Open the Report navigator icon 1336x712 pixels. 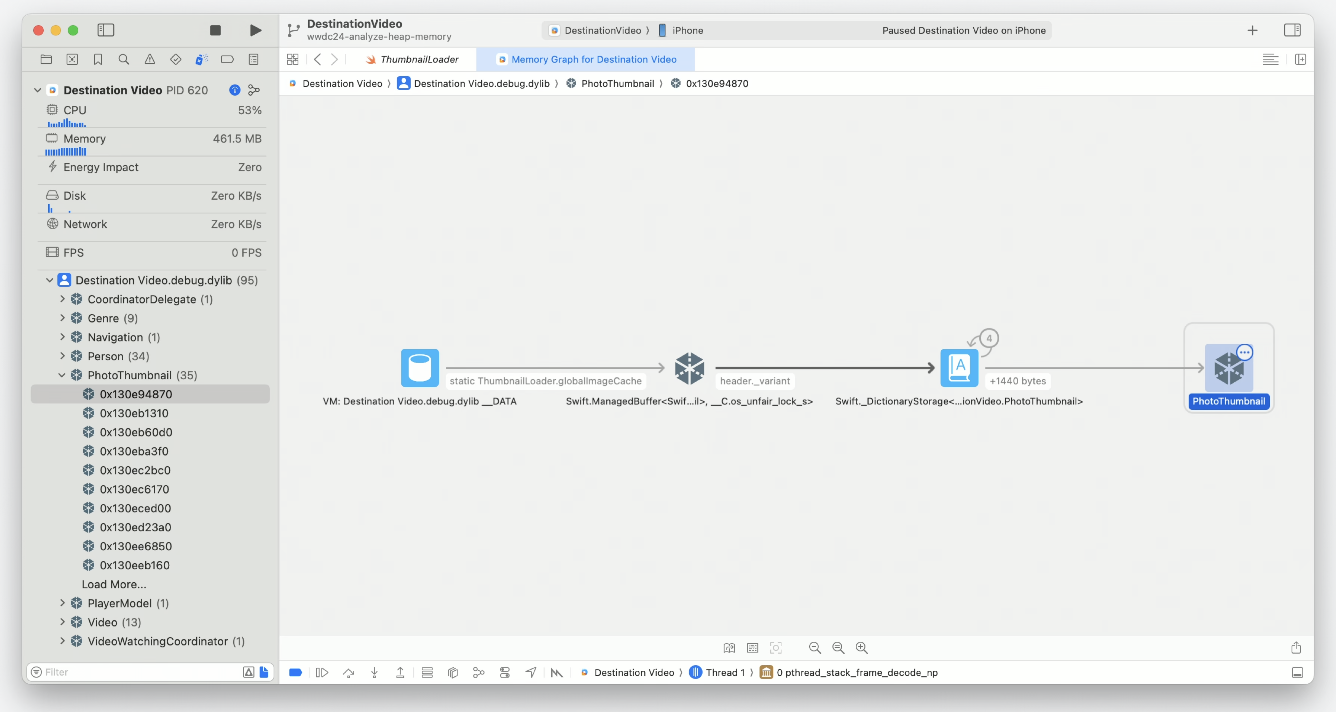(253, 59)
